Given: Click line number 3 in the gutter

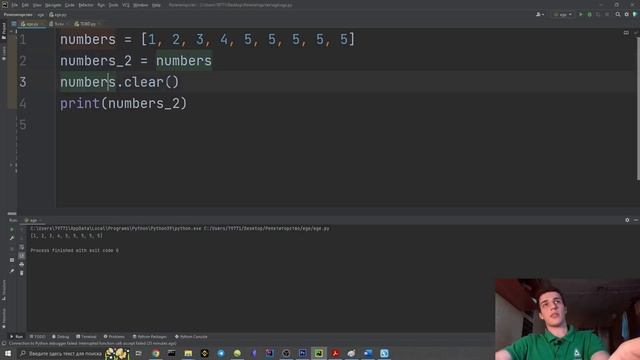Looking at the screenshot, I should click(23, 82).
